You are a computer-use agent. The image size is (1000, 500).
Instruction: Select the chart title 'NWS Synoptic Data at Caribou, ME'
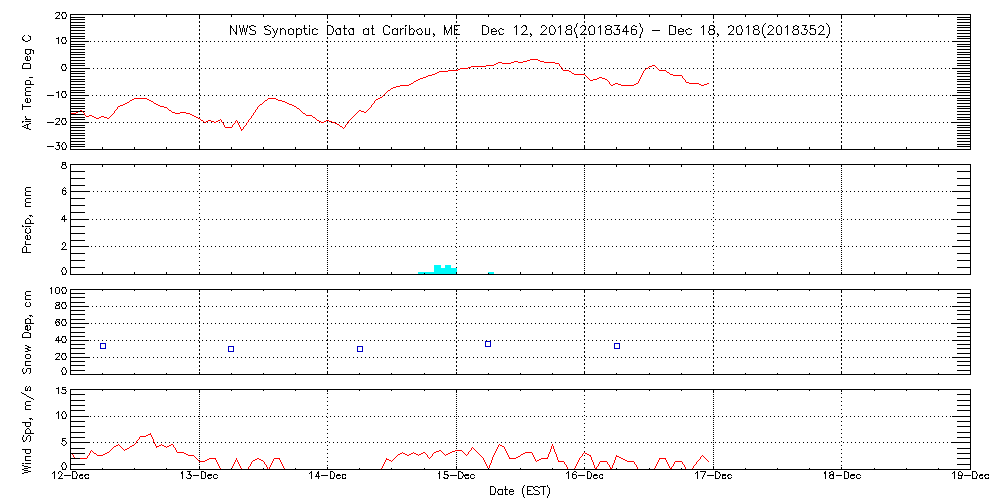345,31
